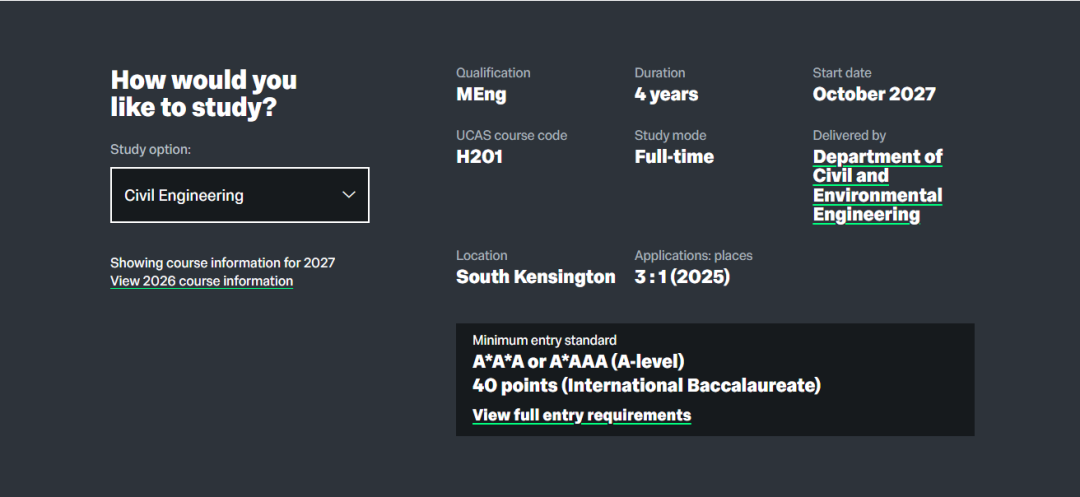Click the 'Applications: places' label
Viewport: 1080px width, 497px height.
(693, 256)
